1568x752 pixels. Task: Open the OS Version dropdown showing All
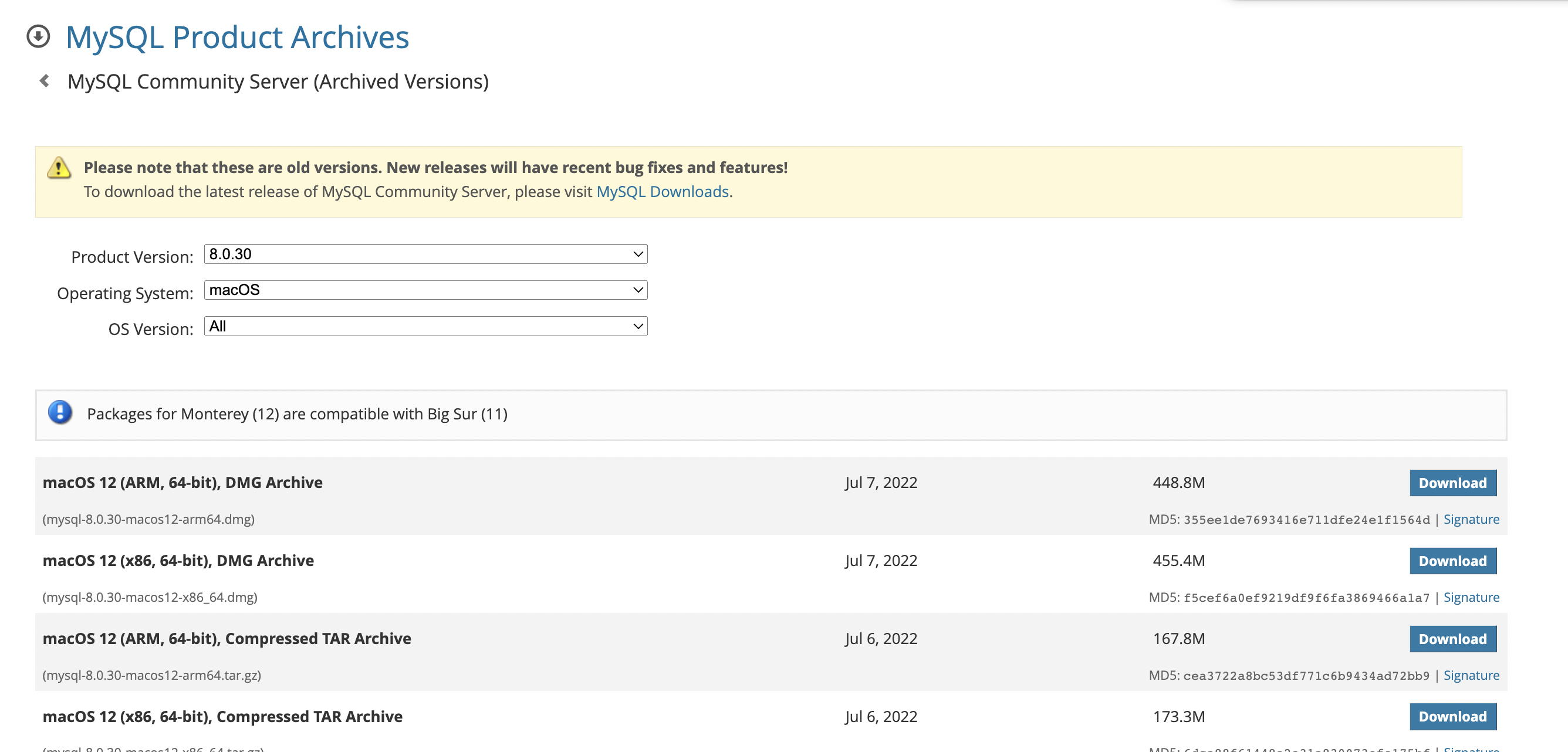[x=425, y=327]
